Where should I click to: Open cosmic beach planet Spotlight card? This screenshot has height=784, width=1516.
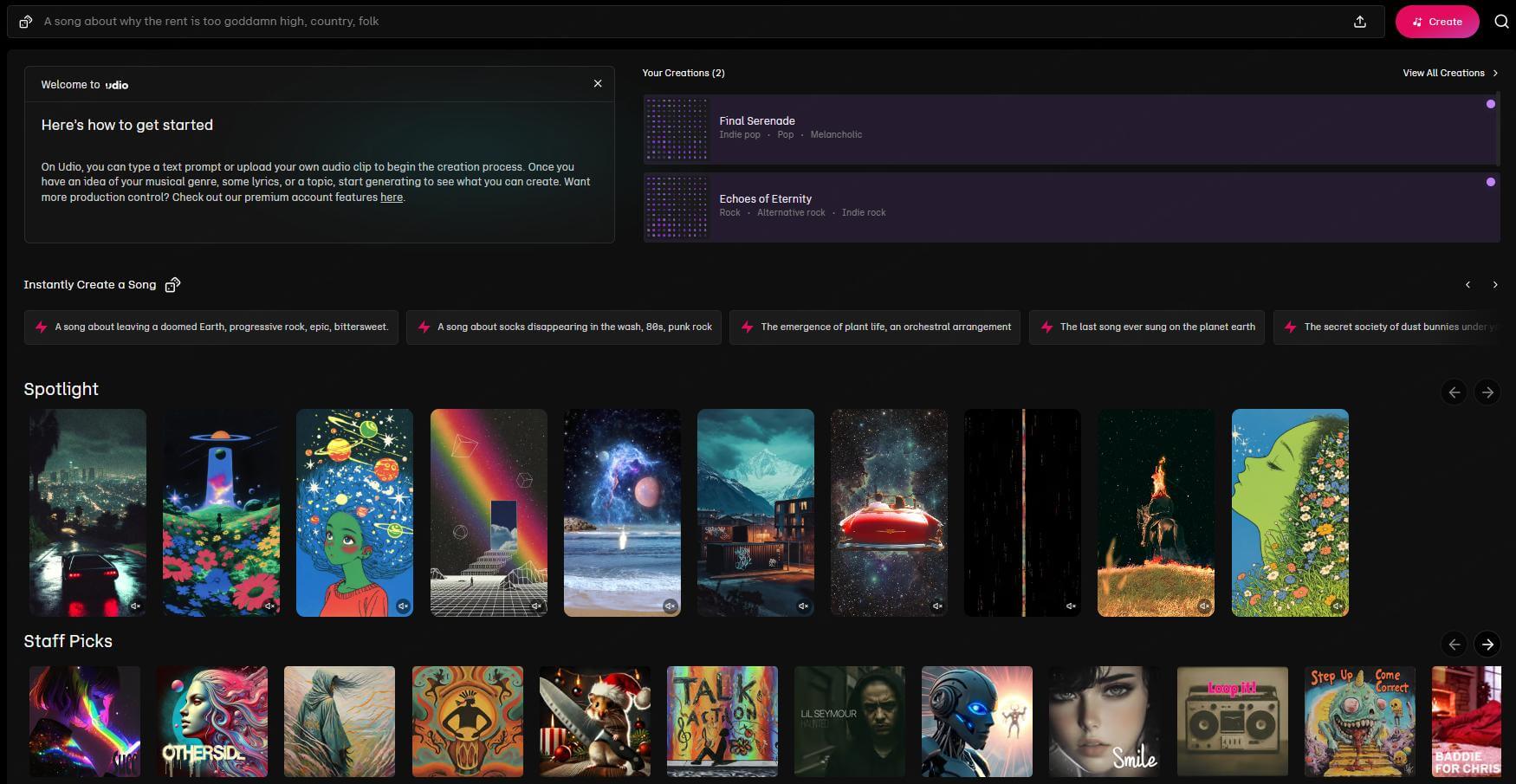point(622,513)
